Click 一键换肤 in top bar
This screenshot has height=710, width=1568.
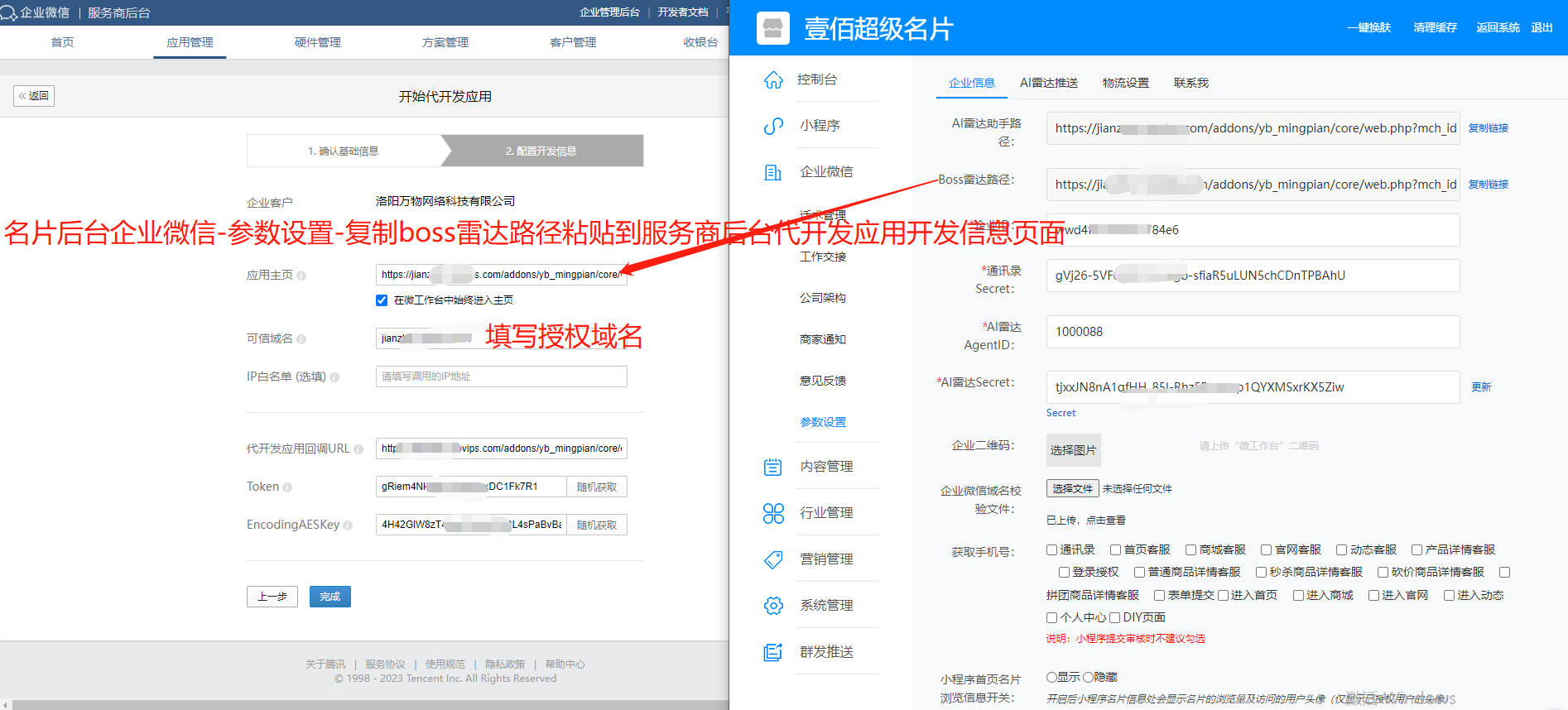pyautogui.click(x=1369, y=28)
